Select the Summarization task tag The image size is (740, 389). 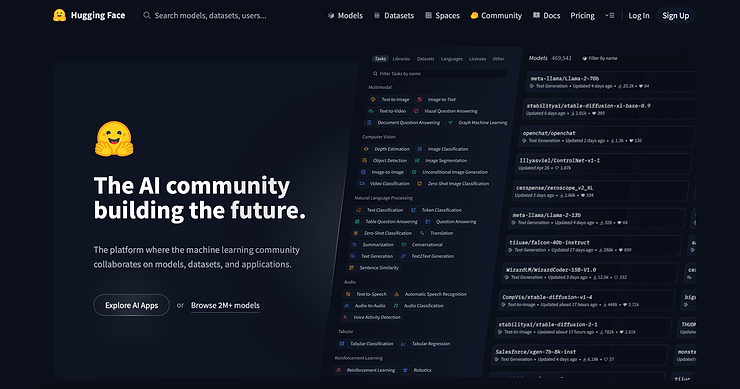(x=373, y=245)
